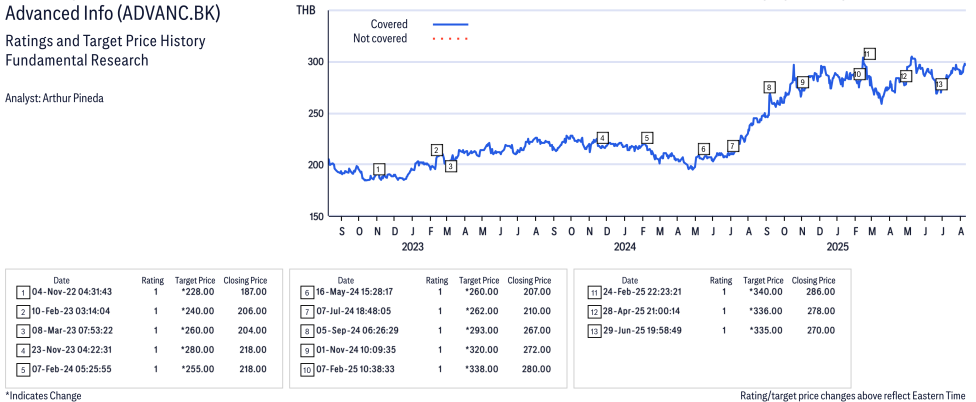
Task: Click the numbered box 7 in table
Action: [307, 311]
